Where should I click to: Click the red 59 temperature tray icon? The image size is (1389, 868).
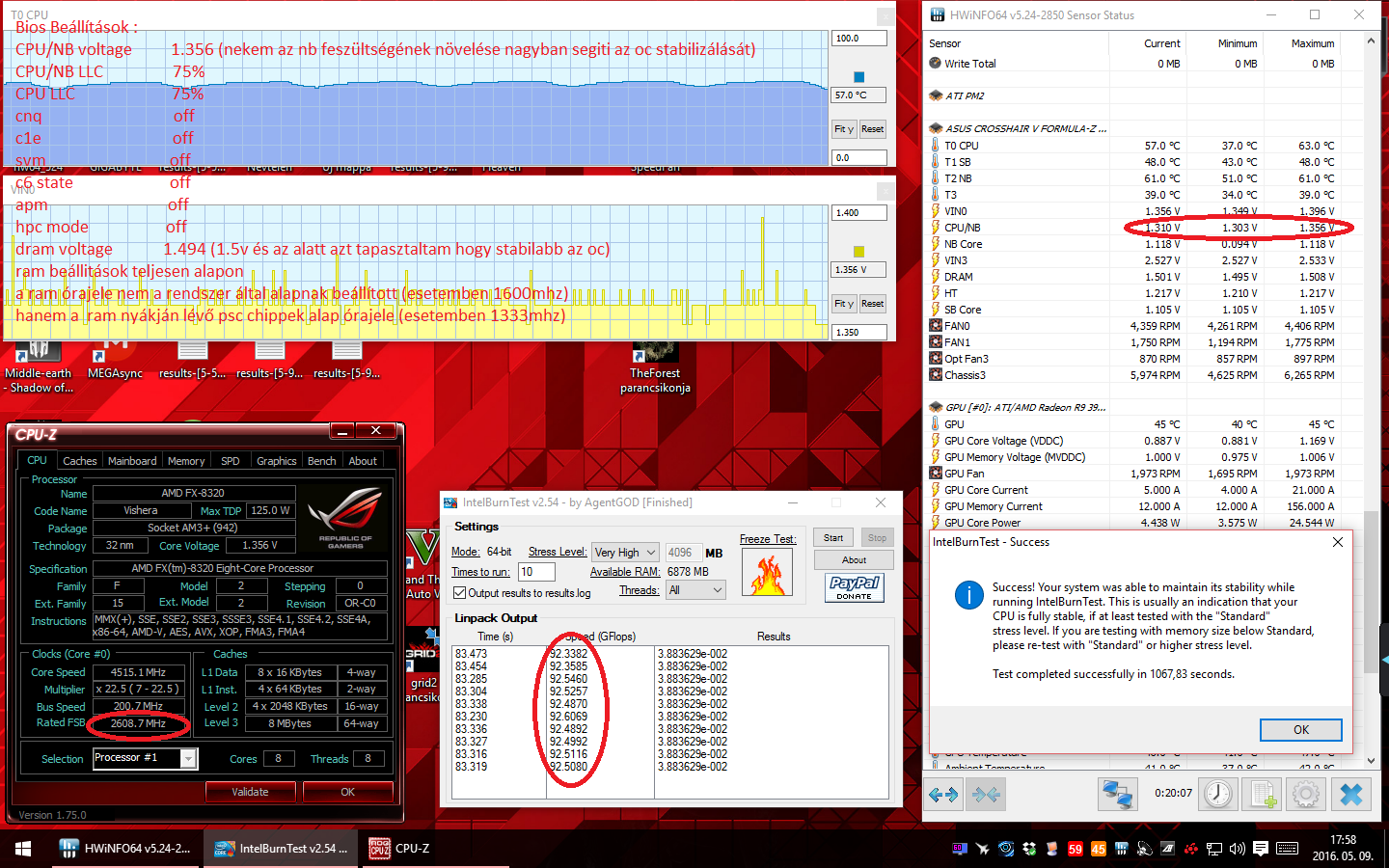pyautogui.click(x=1076, y=849)
